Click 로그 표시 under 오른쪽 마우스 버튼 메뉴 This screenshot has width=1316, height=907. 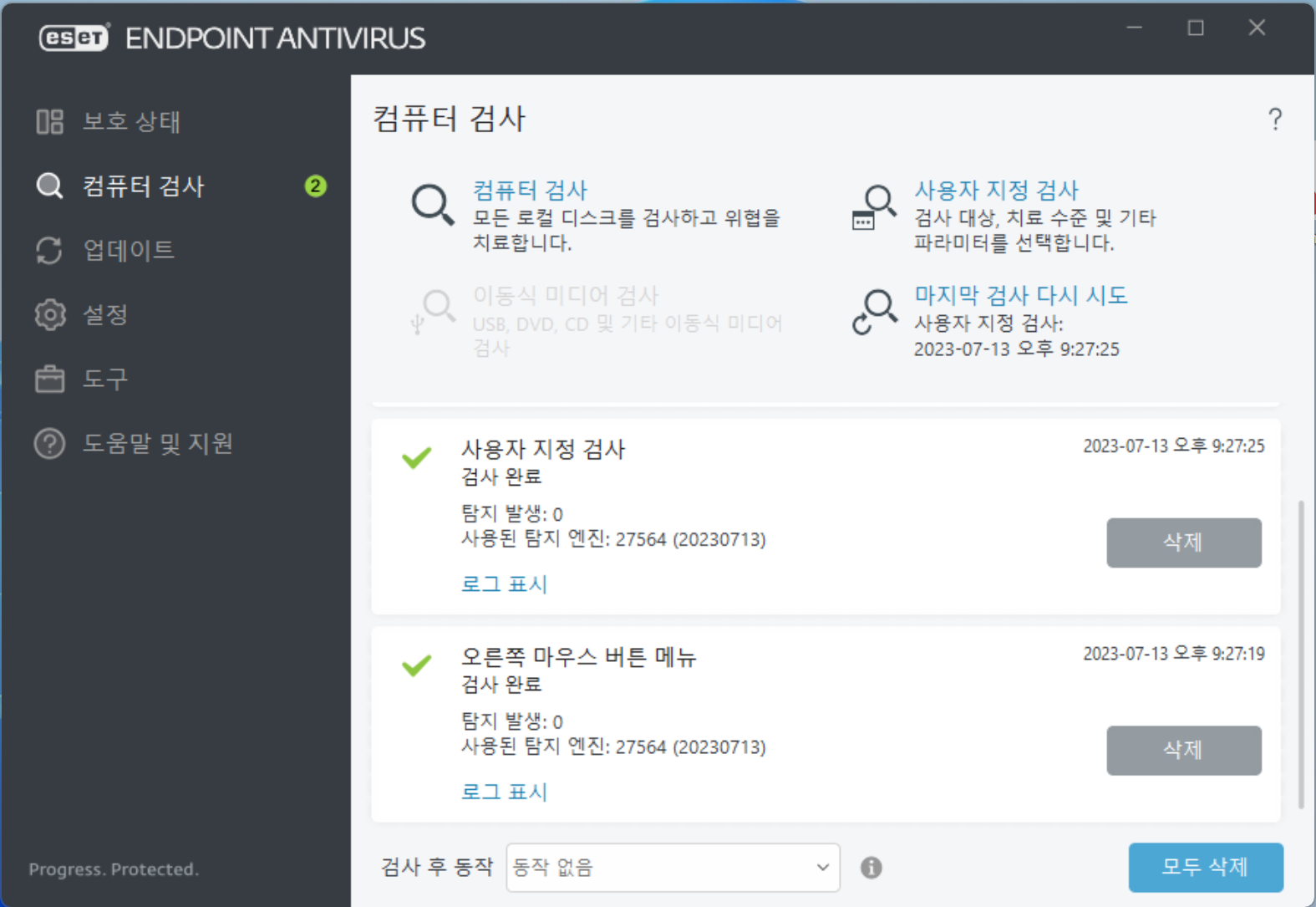coord(504,792)
